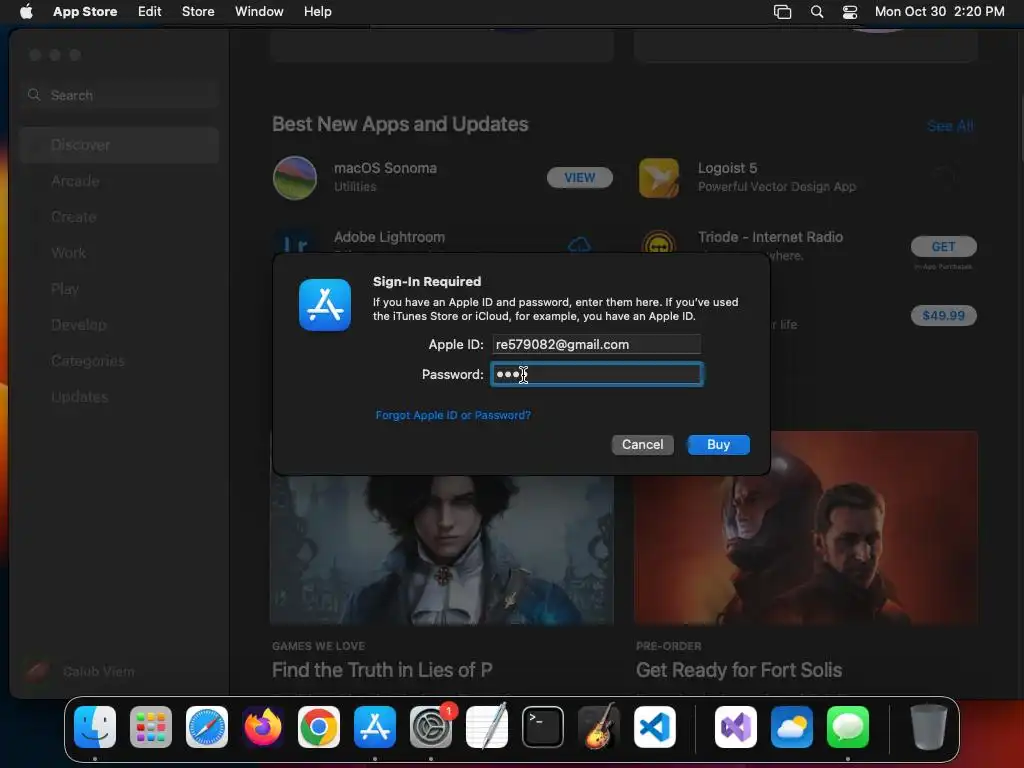Open the App Store menu in the menu bar
Viewport: 1024px width, 768px height.
[85, 12]
